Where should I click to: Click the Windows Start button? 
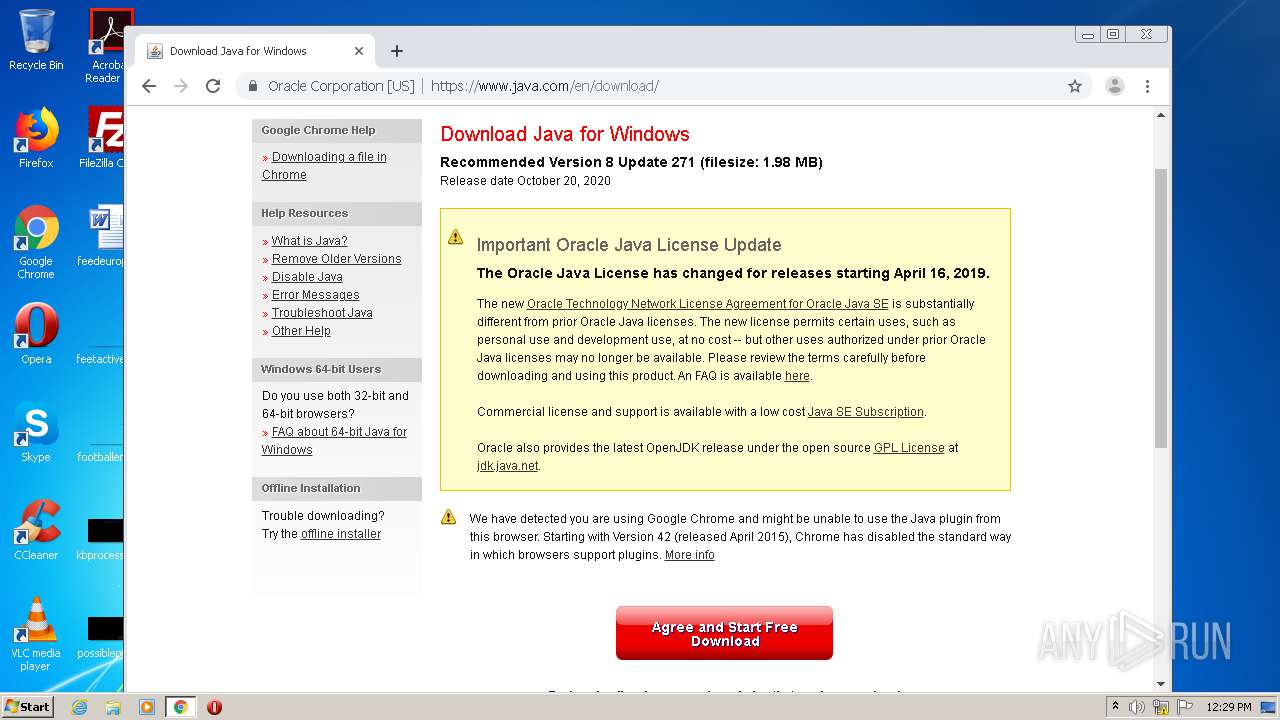pyautogui.click(x=27, y=706)
